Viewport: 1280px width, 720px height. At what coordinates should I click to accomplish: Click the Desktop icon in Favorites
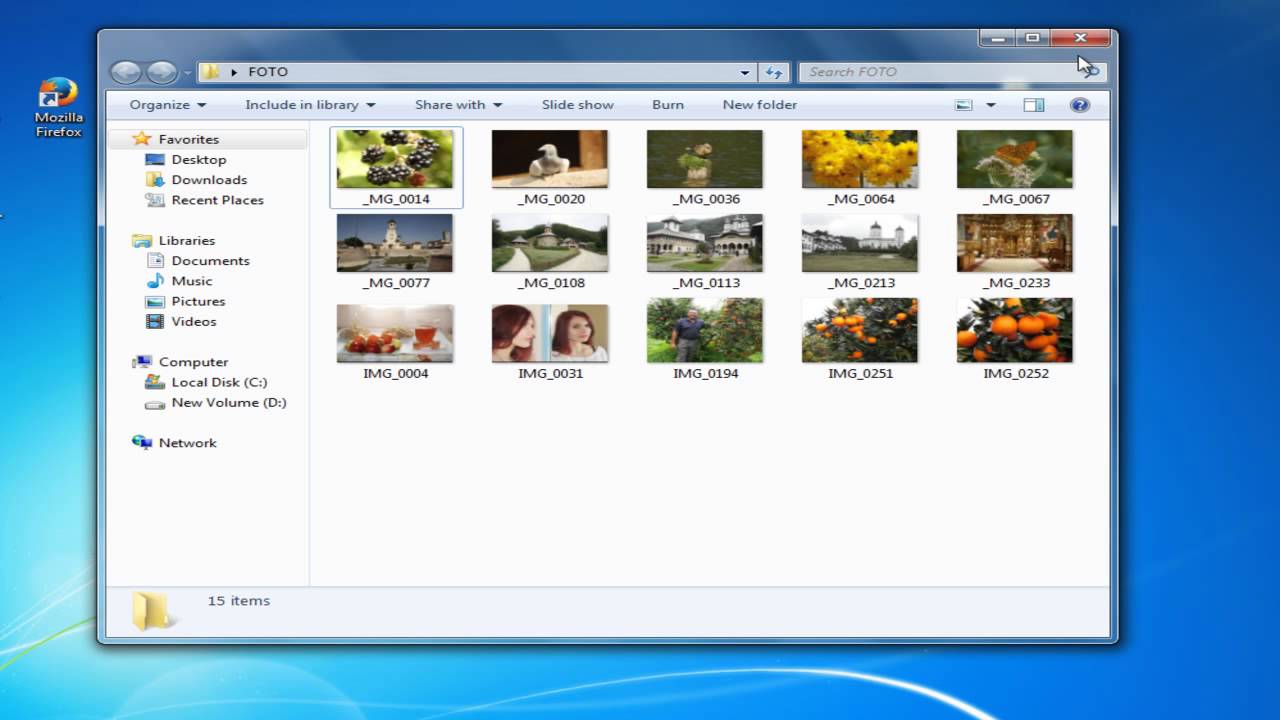[x=155, y=159]
